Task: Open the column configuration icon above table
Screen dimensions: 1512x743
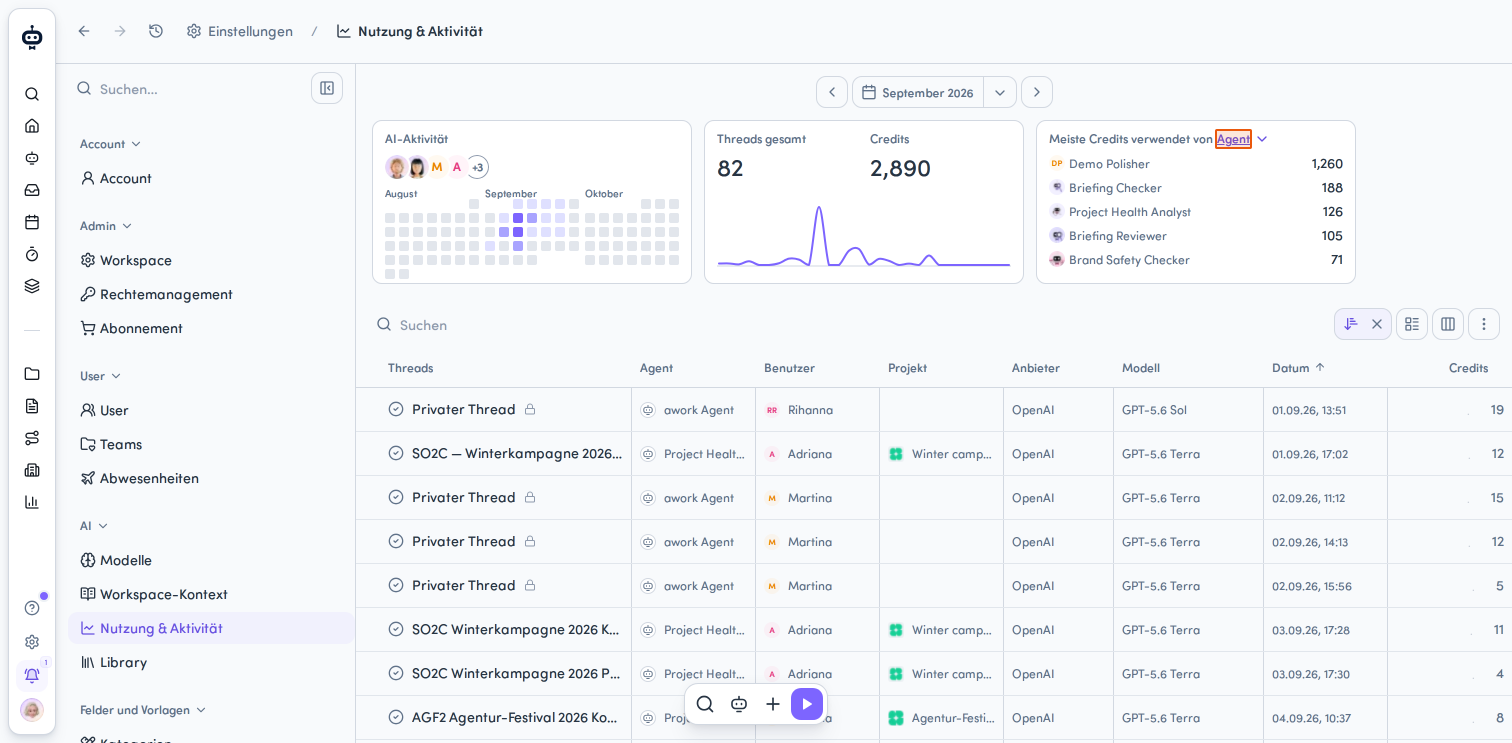Action: [x=1448, y=324]
